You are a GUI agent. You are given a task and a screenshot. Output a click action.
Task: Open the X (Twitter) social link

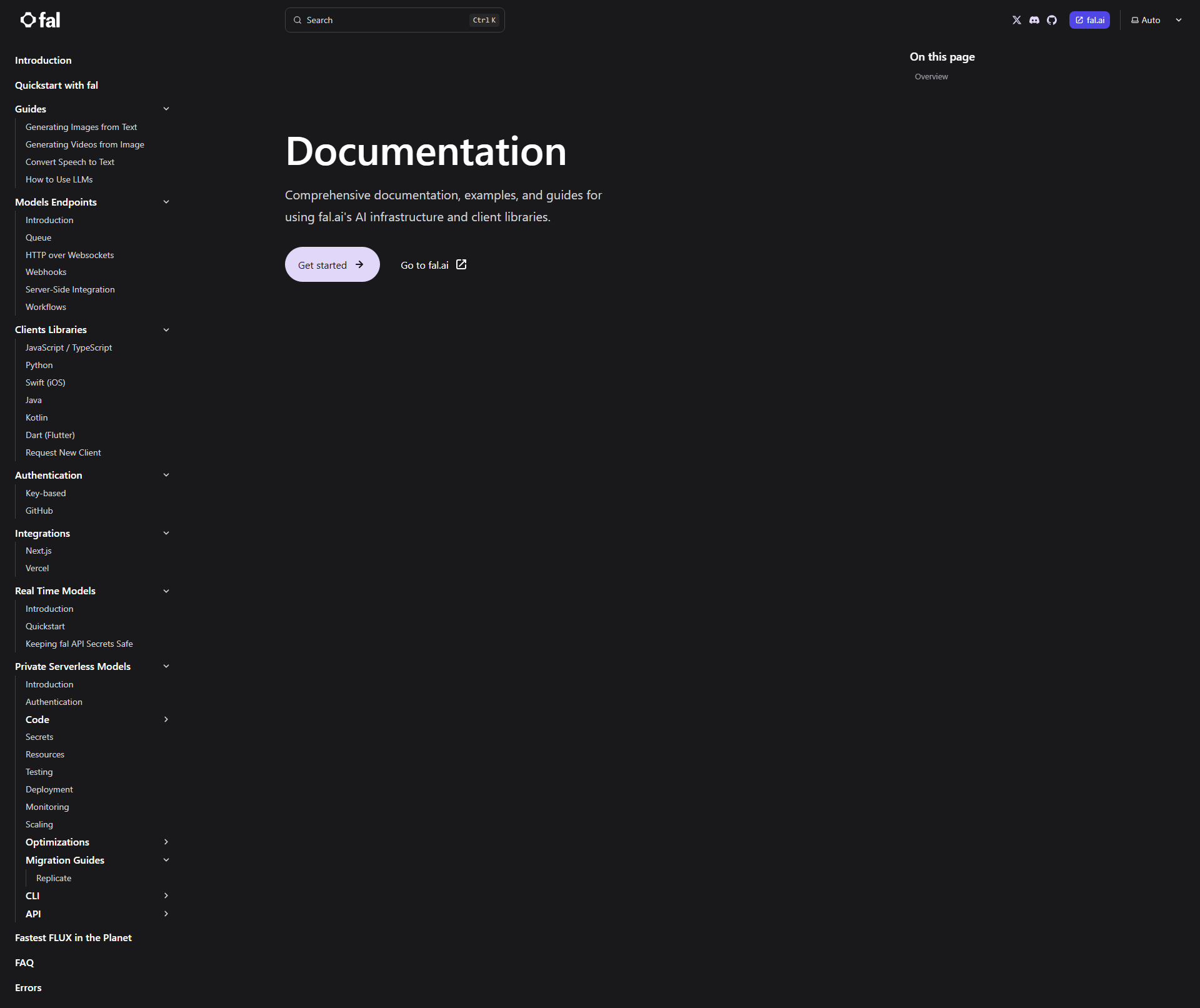click(x=1017, y=20)
